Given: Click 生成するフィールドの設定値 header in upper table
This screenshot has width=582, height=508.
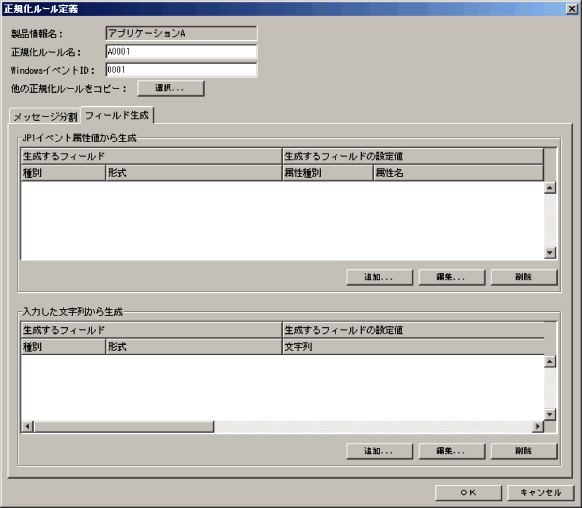Looking at the screenshot, I should pyautogui.click(x=413, y=156).
